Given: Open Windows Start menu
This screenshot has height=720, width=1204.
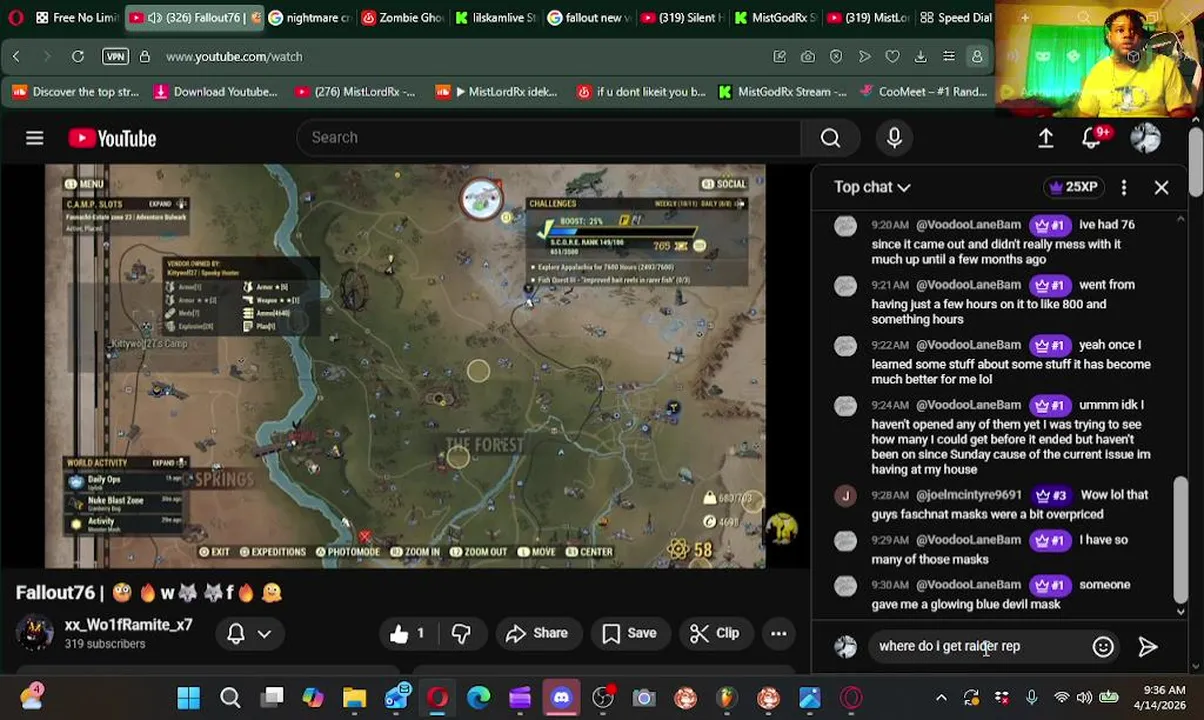Looking at the screenshot, I should [188, 698].
